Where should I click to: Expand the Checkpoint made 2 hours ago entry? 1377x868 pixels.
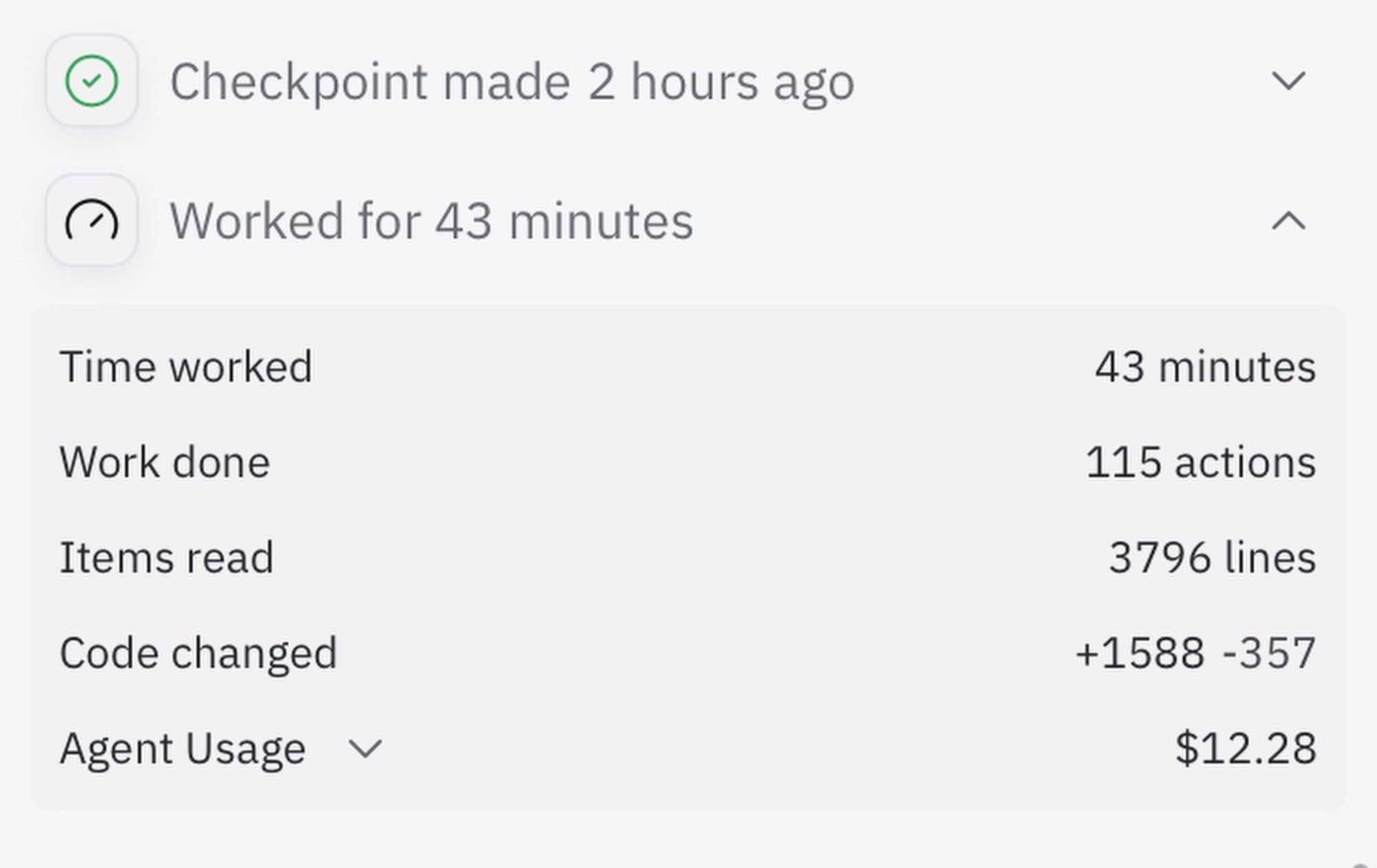[x=1289, y=81]
